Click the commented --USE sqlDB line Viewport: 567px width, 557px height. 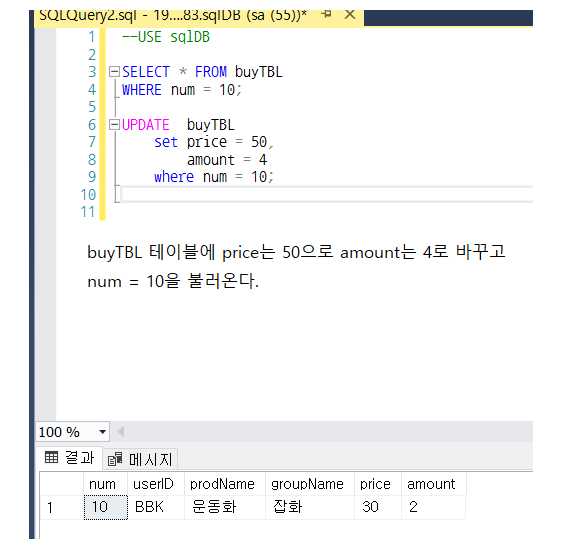166,37
